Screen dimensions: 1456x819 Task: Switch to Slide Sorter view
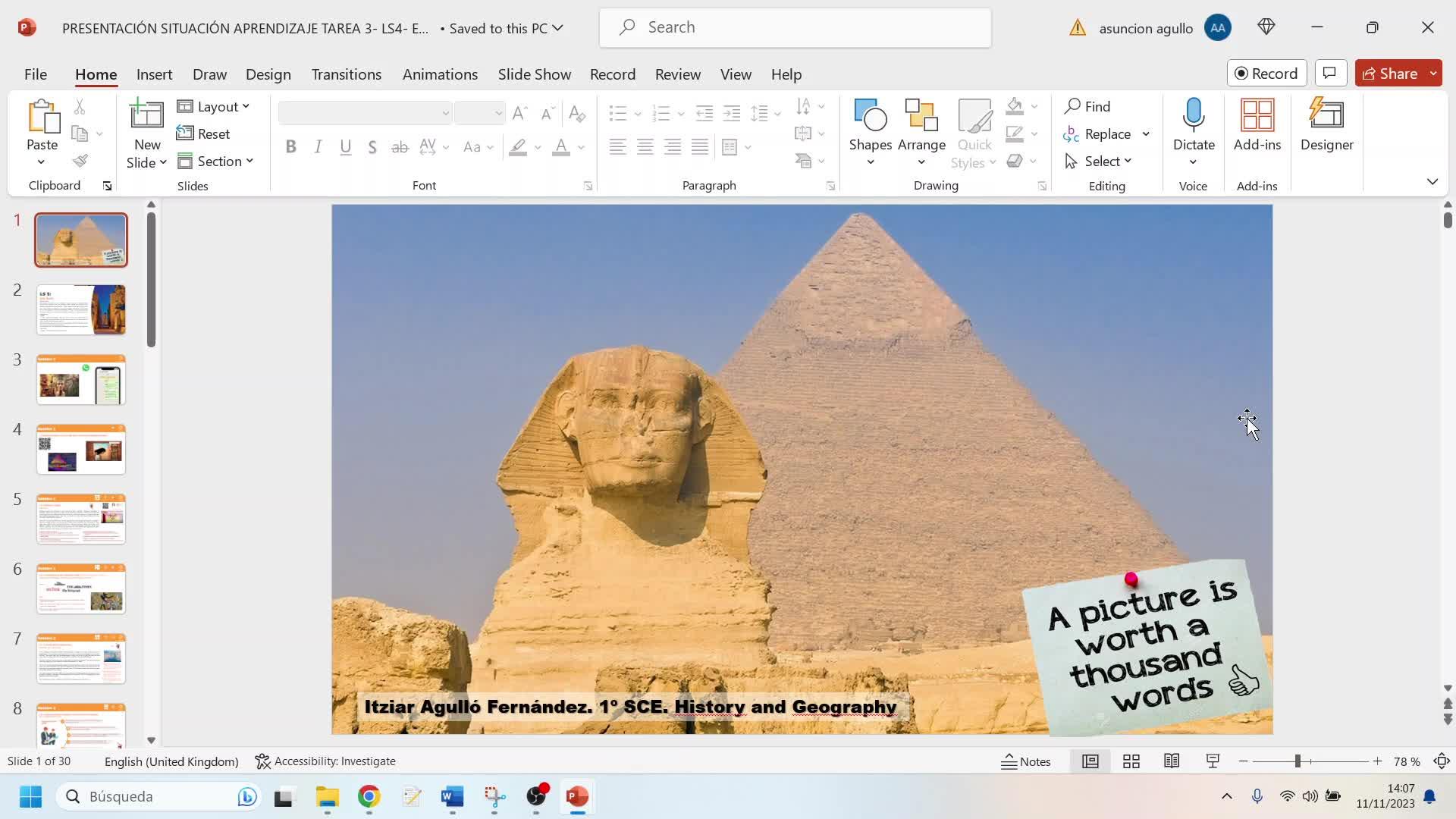(1131, 761)
